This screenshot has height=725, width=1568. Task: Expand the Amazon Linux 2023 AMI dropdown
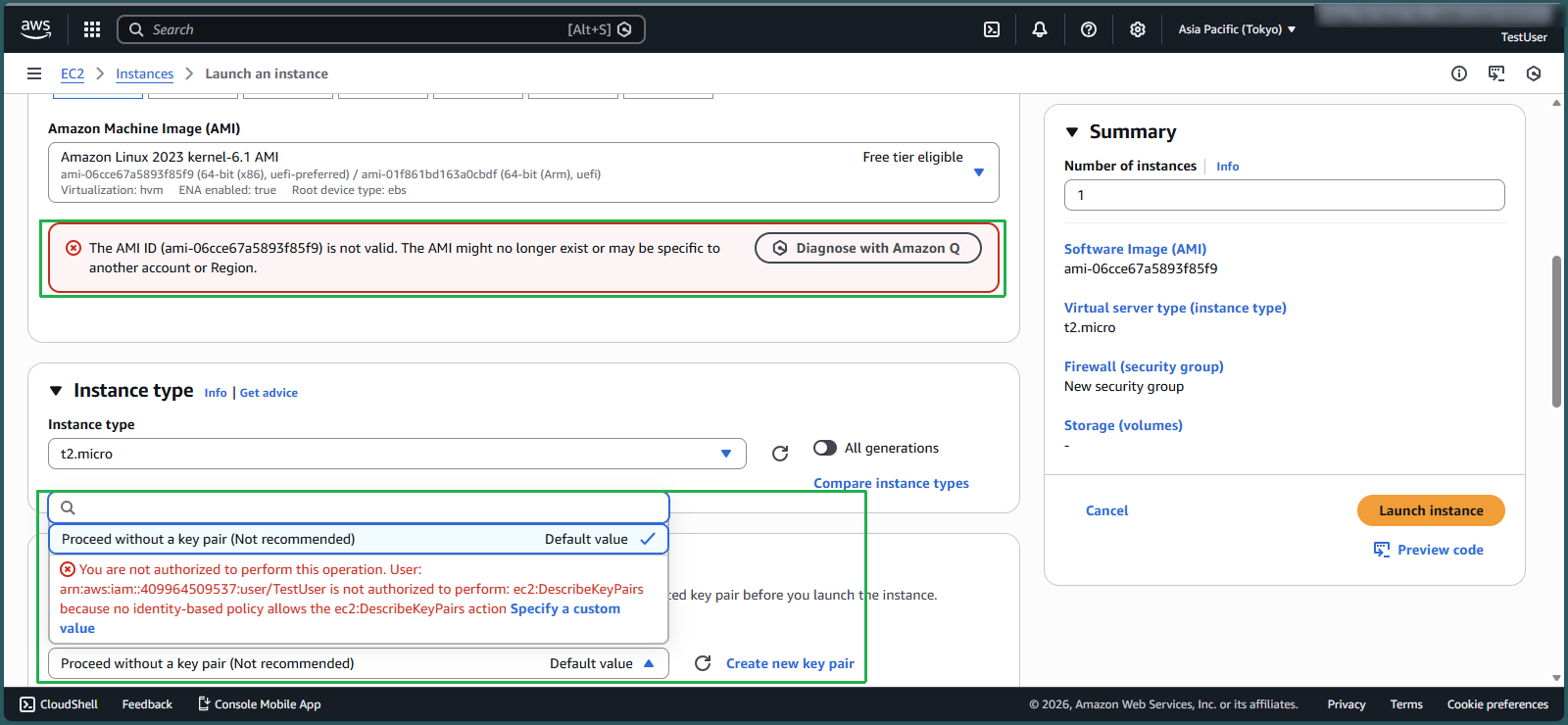978,172
